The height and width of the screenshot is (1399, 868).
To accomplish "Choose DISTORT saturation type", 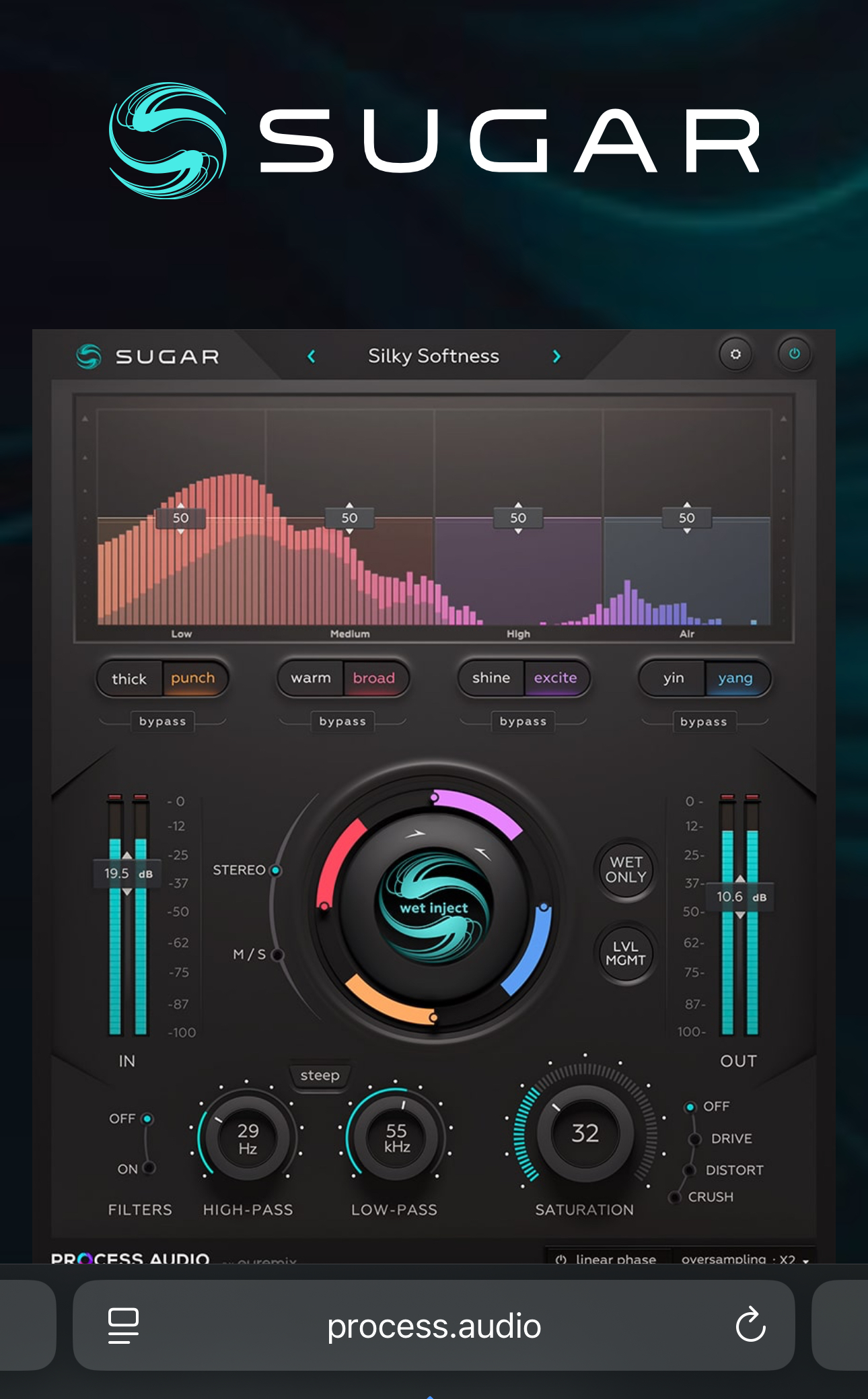I will click(723, 1170).
